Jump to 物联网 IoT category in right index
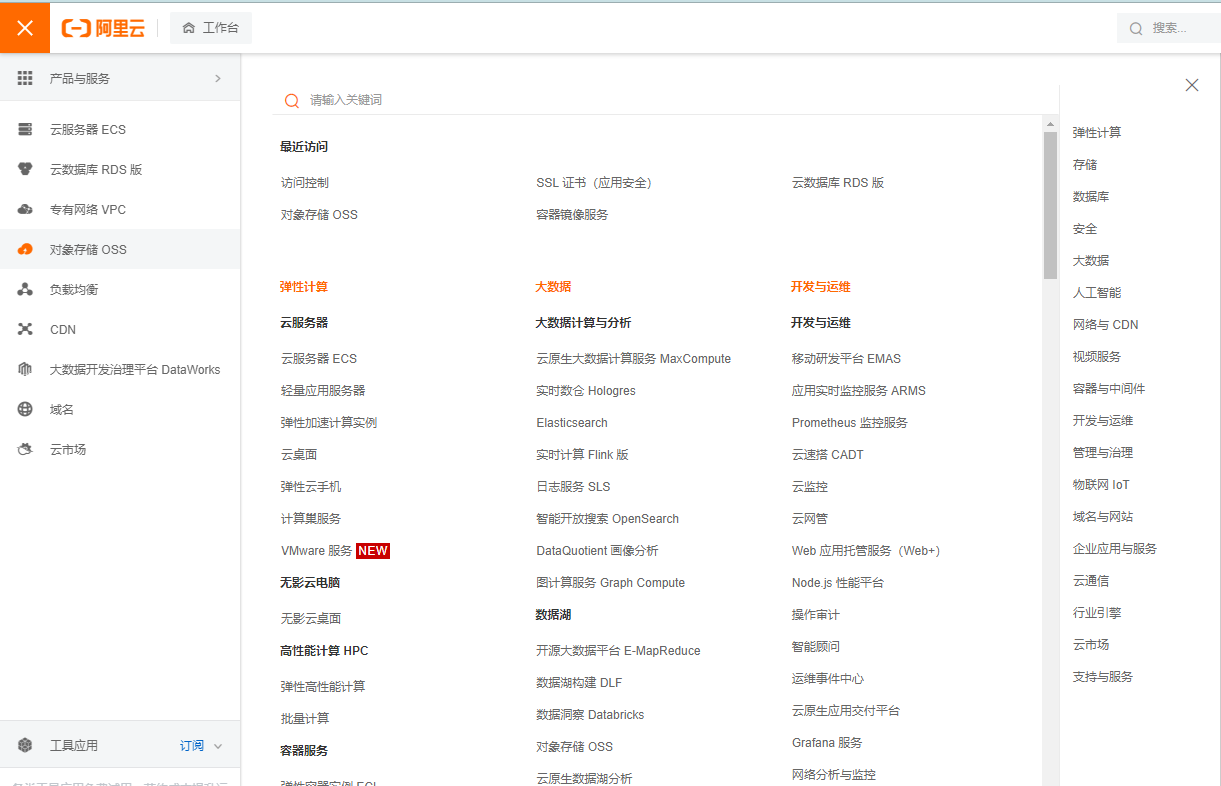This screenshot has height=786, width=1221. tap(1101, 484)
